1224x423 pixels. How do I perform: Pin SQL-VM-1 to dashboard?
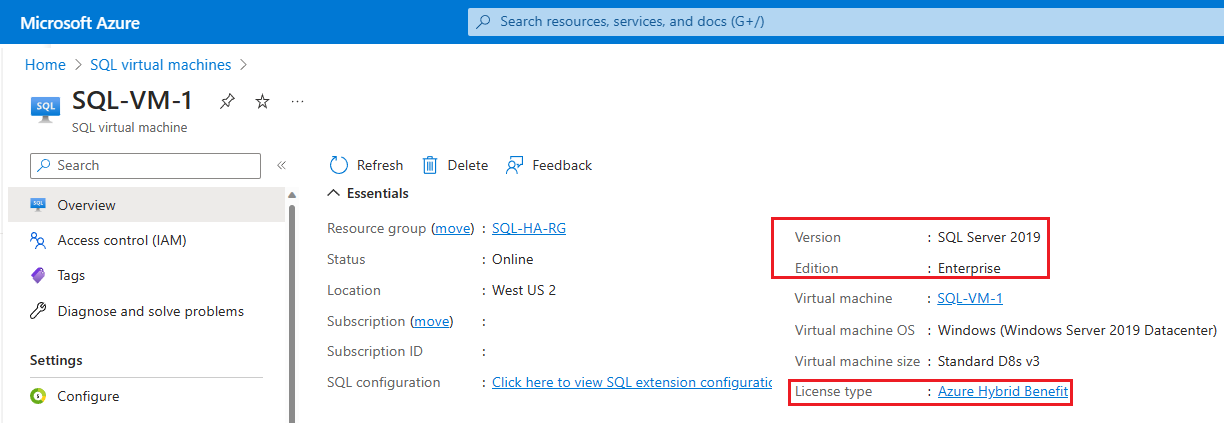click(x=227, y=101)
